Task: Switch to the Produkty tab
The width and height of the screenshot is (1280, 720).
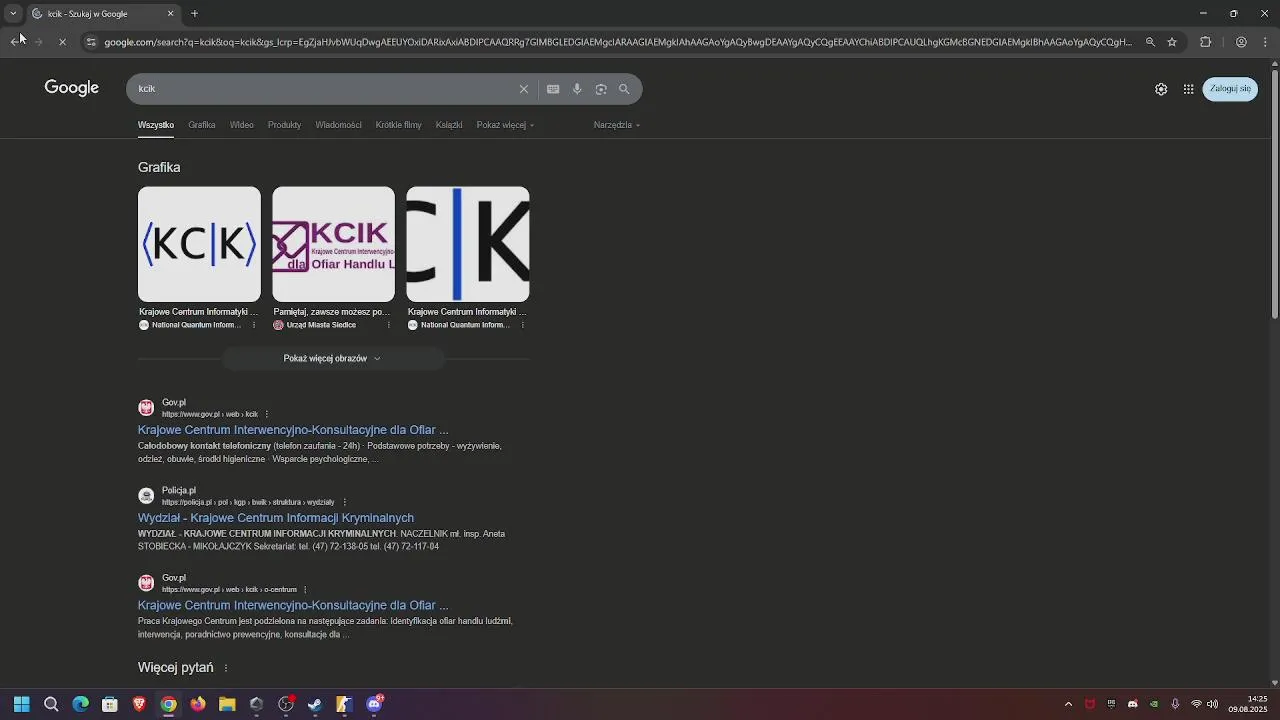Action: click(284, 125)
